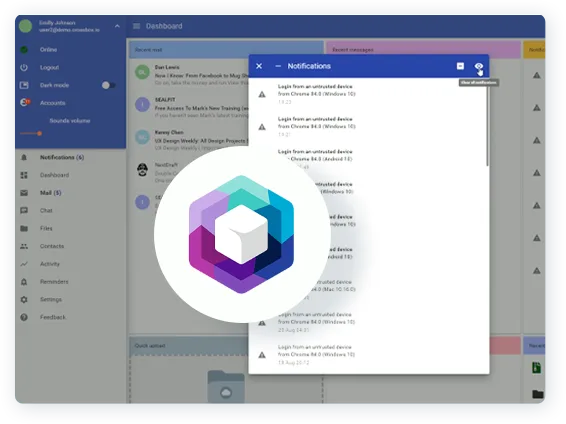Minimize the Notifications popup
The height and width of the screenshot is (424, 566).
pyautogui.click(x=278, y=66)
